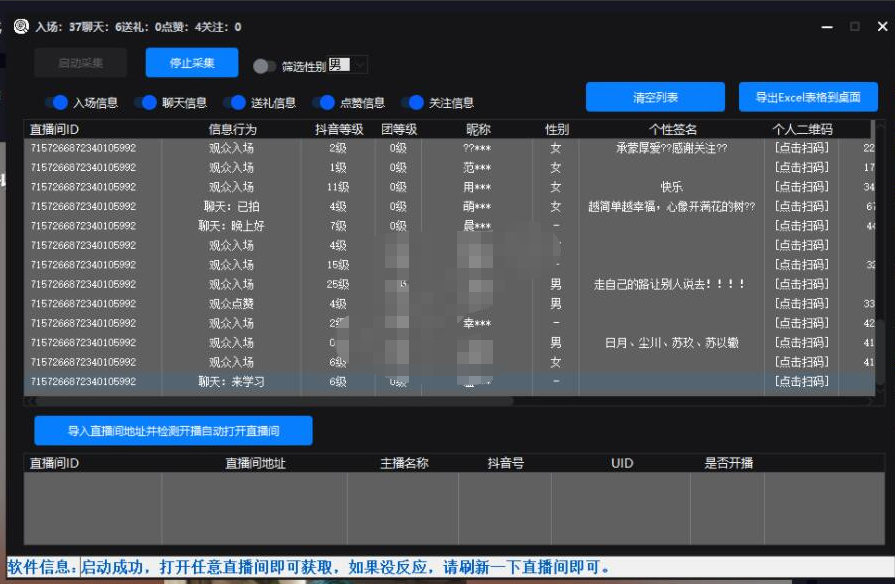The image size is (895, 584).
Task: Switch off the 关注信息 toggle
Action: coord(412,102)
